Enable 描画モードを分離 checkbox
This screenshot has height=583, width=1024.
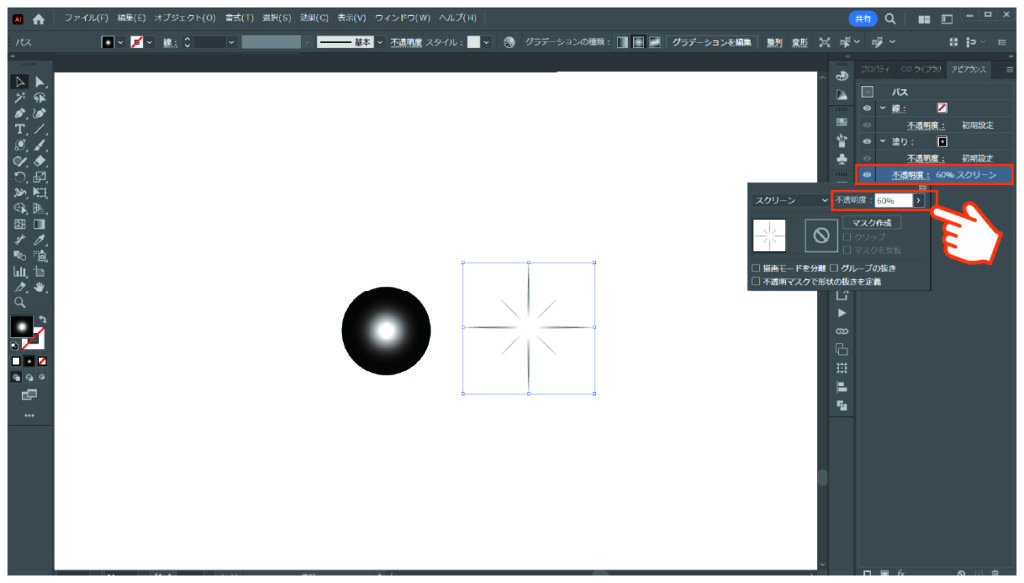756,268
